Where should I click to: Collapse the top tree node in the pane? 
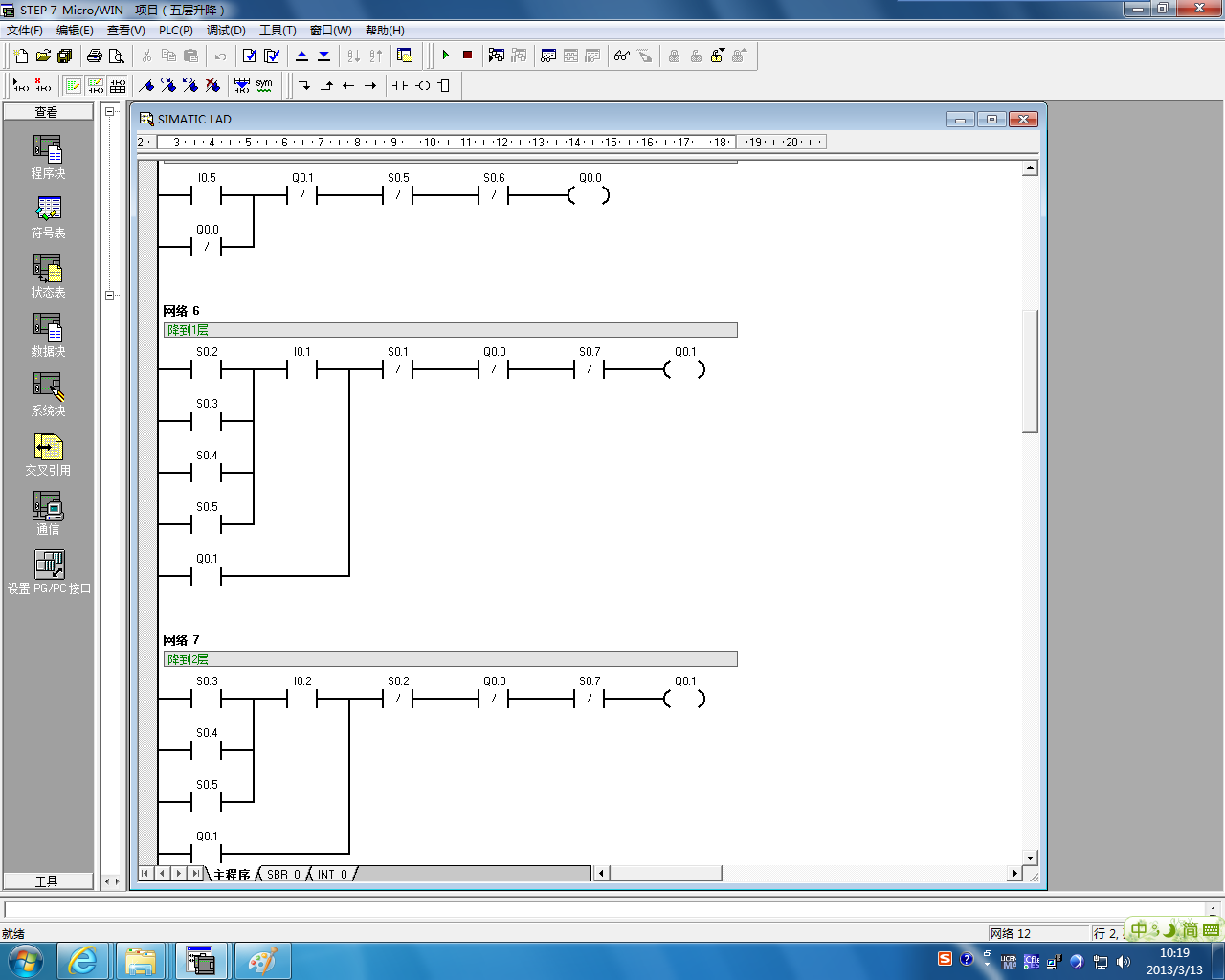[x=110, y=112]
